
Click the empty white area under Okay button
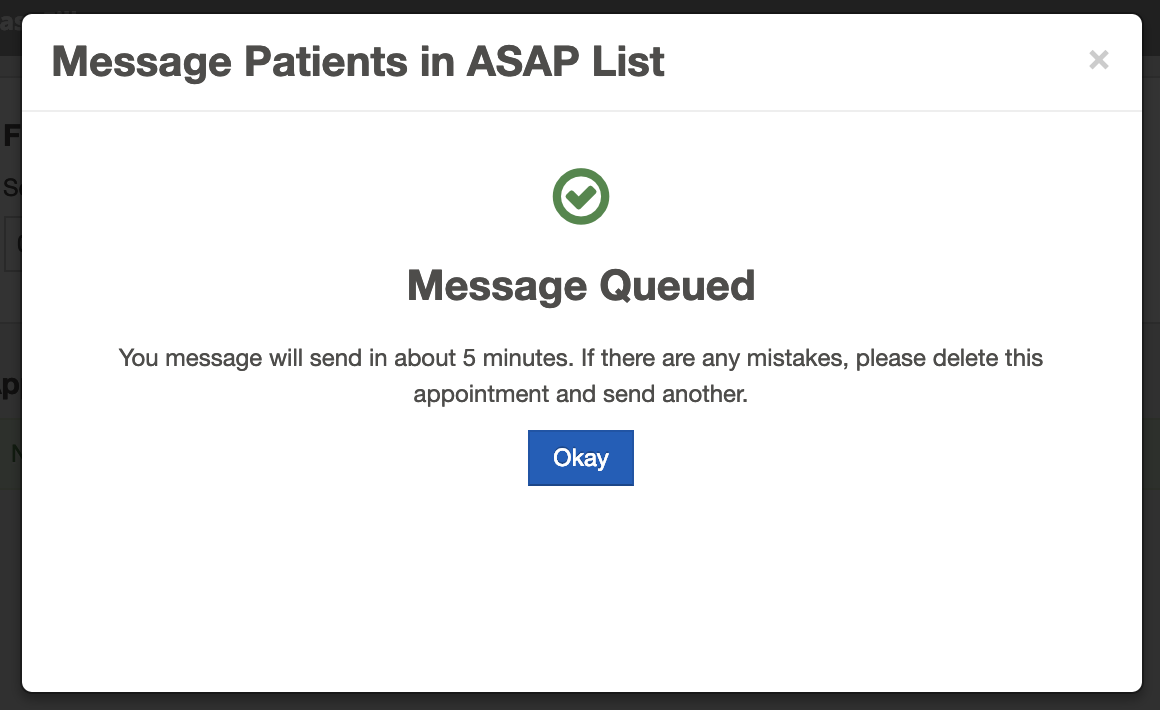tap(580, 580)
